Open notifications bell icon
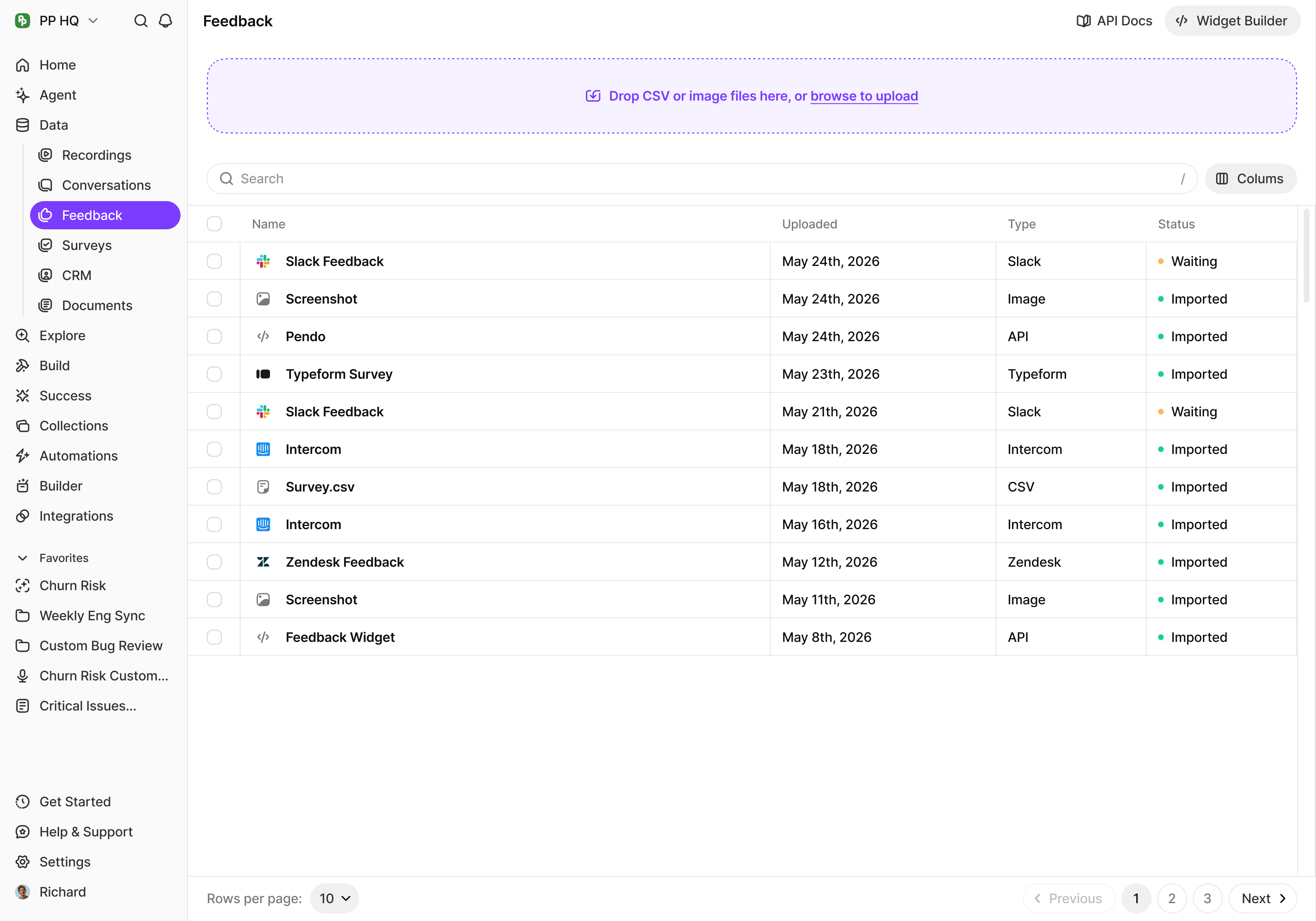Viewport: 1316px width, 921px height. [166, 21]
